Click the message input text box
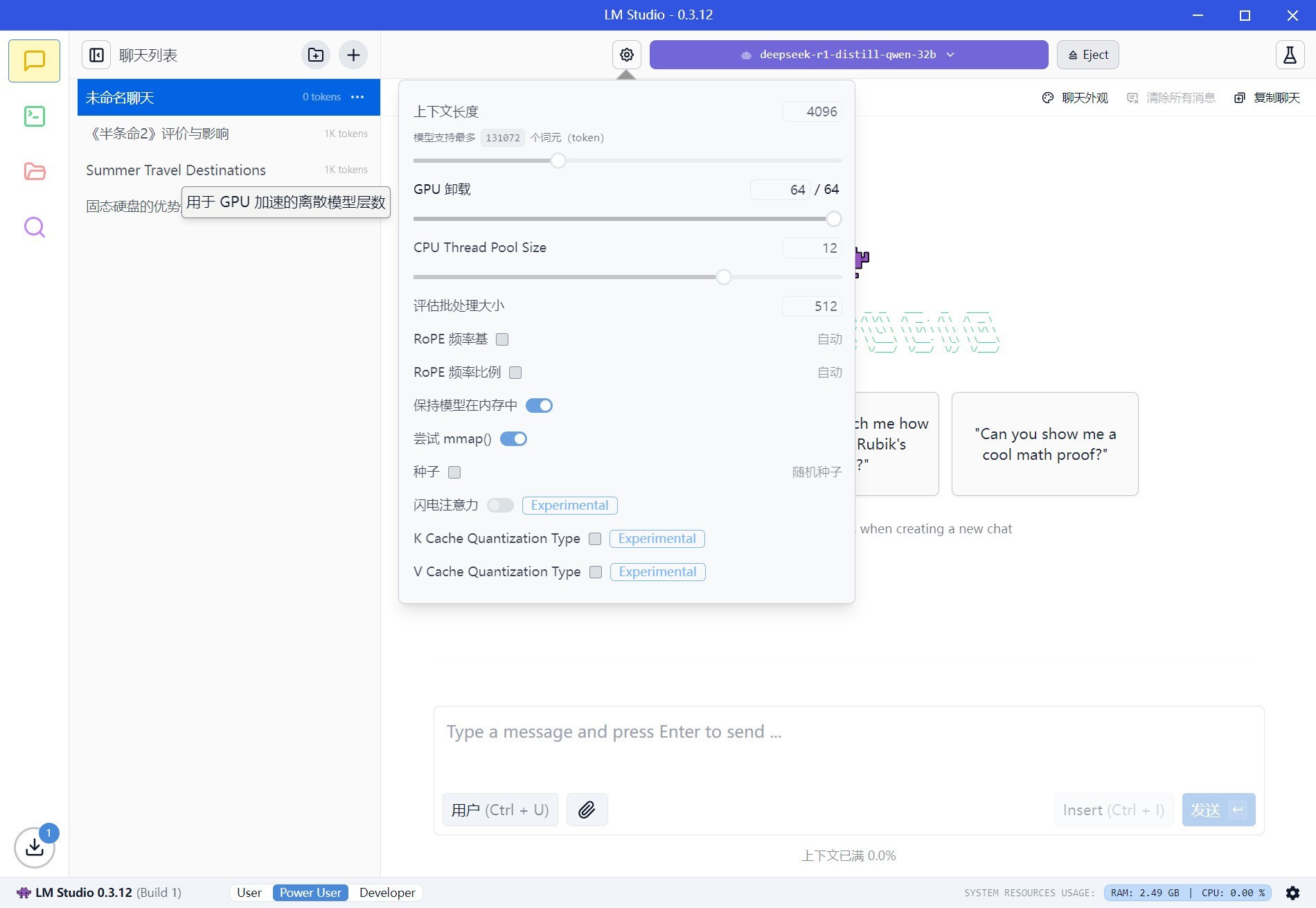Viewport: 1316px width, 908px height. 848,747
